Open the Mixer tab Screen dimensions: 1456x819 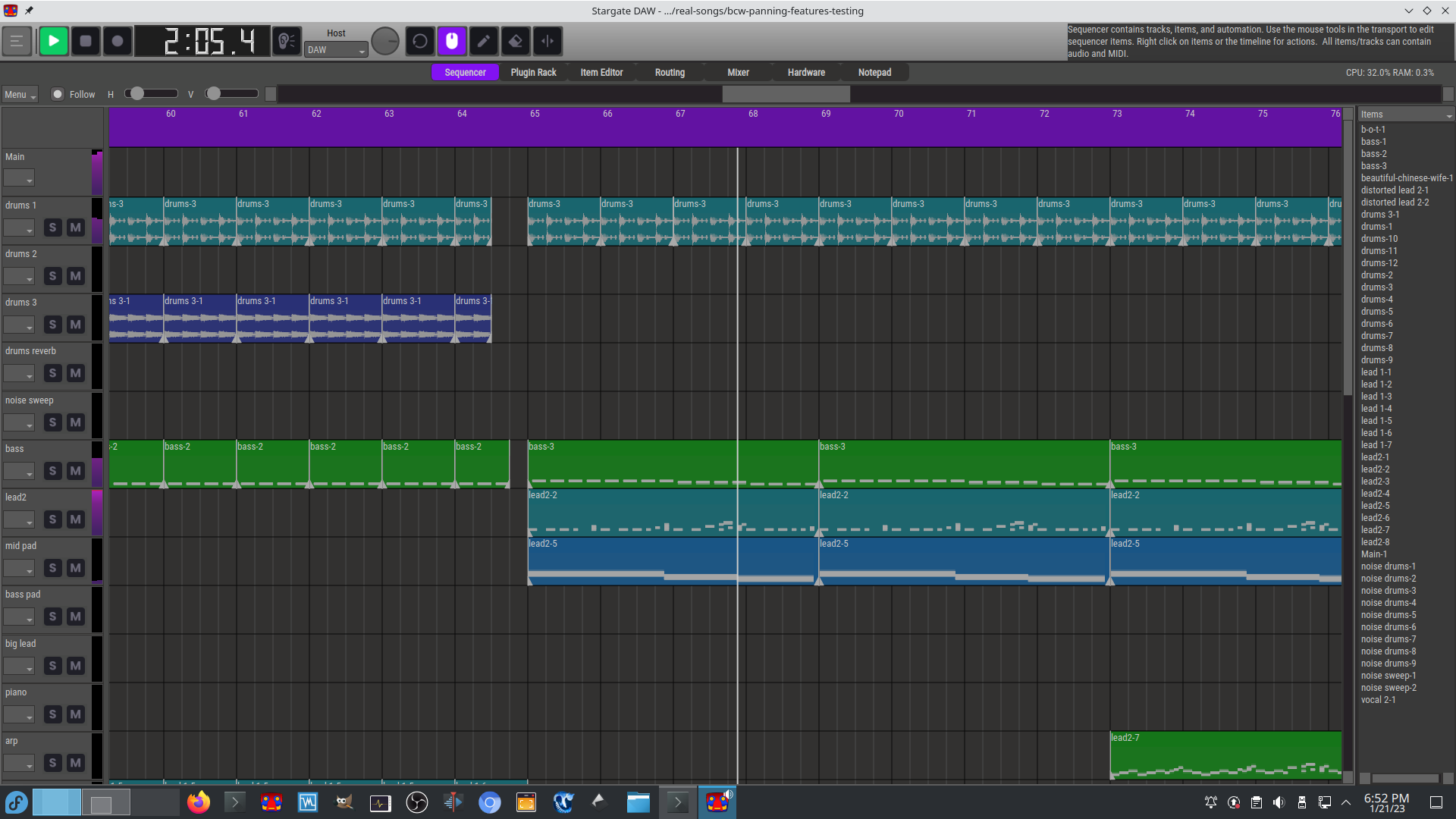[738, 72]
